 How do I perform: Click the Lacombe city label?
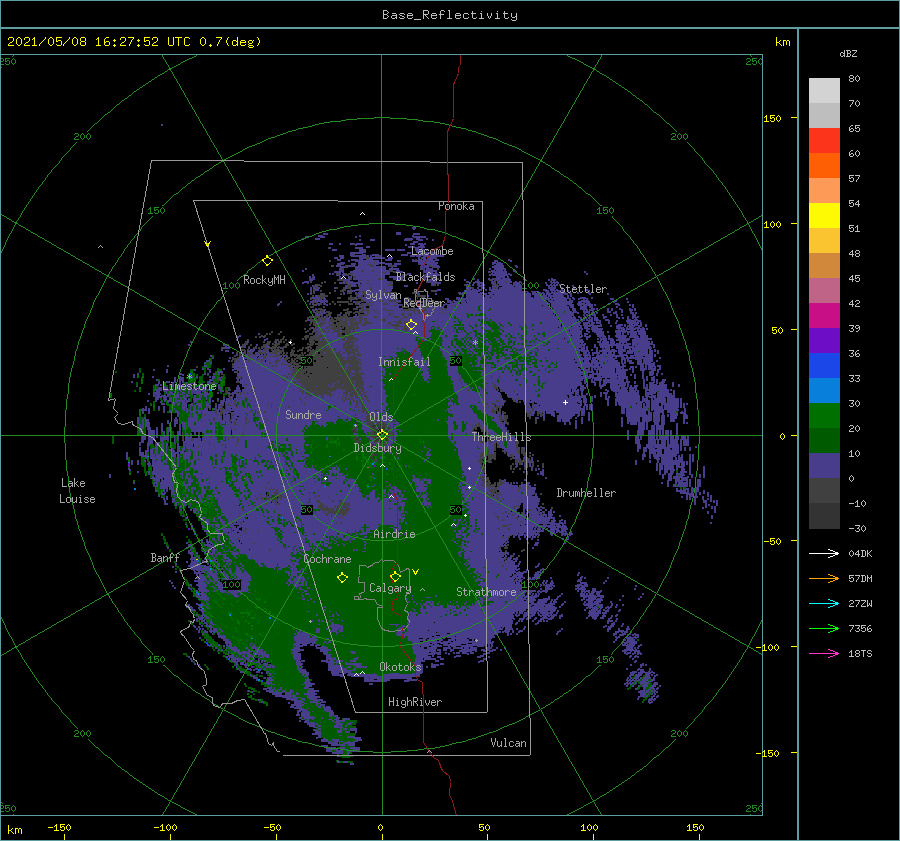click(x=432, y=251)
